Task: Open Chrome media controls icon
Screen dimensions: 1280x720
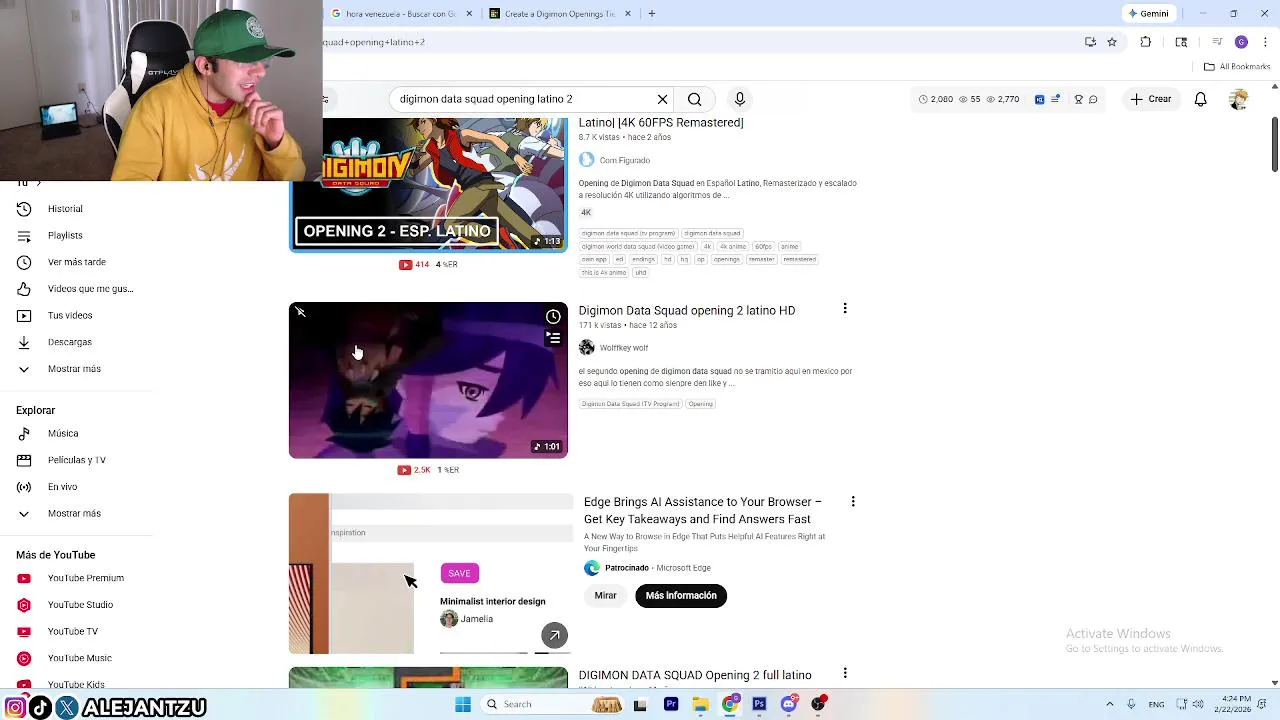Action: pyautogui.click(x=1216, y=42)
